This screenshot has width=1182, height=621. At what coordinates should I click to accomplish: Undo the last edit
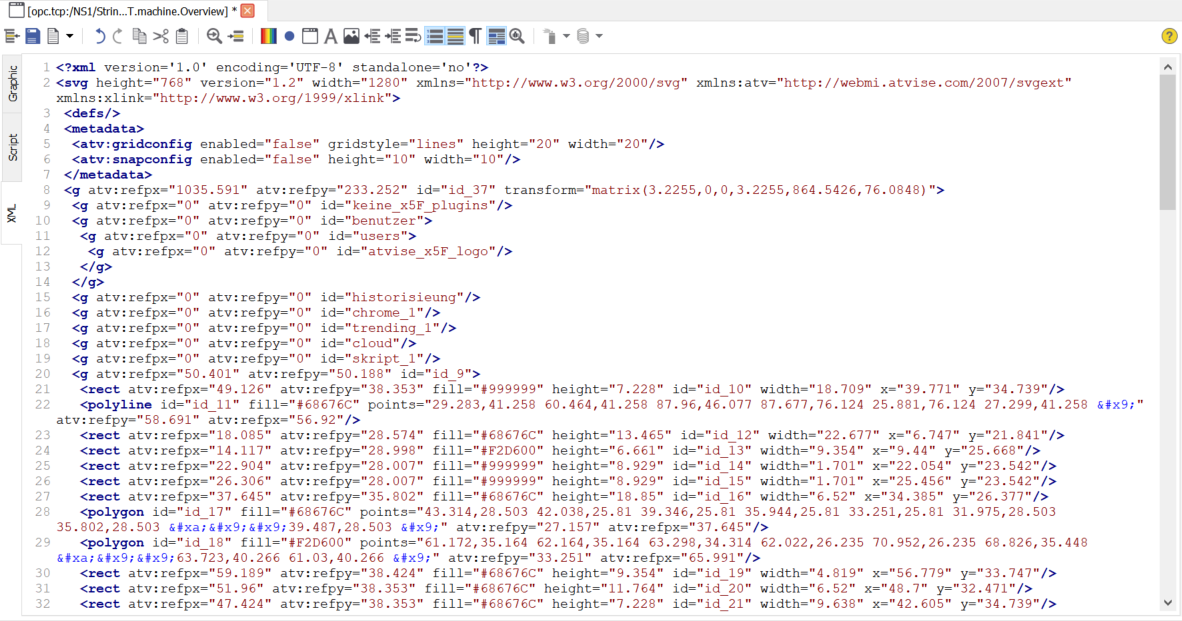point(99,36)
